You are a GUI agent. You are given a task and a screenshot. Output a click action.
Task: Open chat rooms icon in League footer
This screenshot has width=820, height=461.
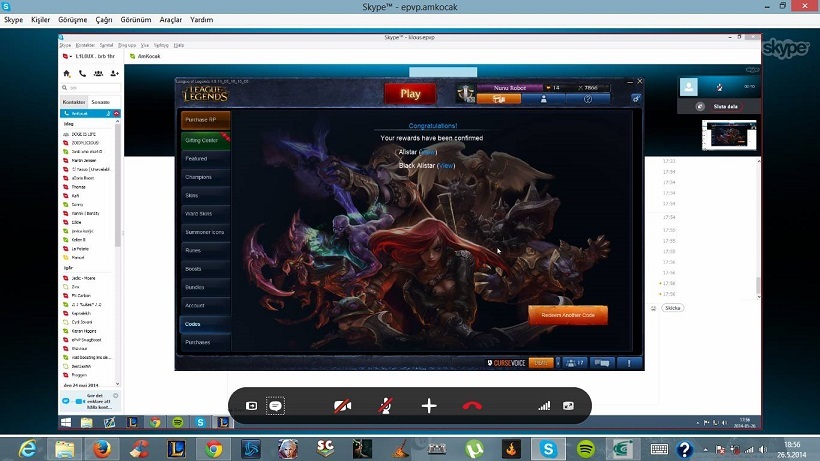602,363
